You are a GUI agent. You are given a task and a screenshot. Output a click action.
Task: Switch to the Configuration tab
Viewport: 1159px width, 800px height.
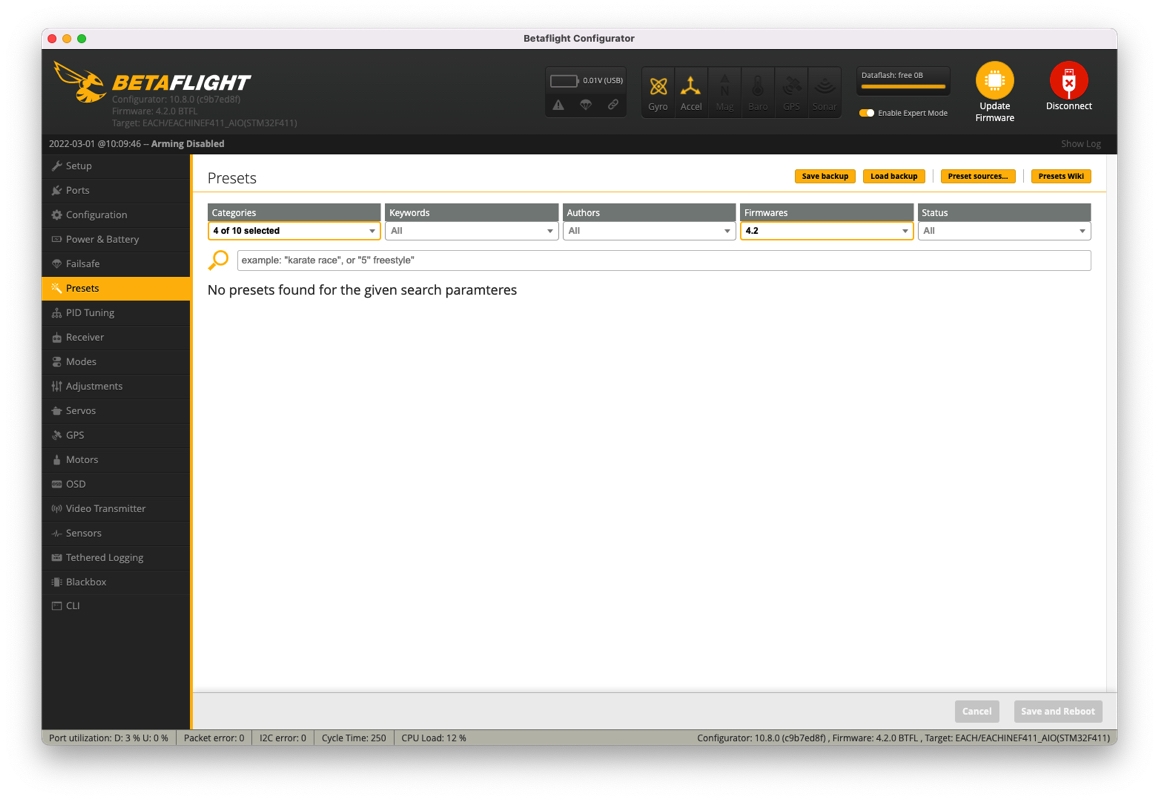116,214
